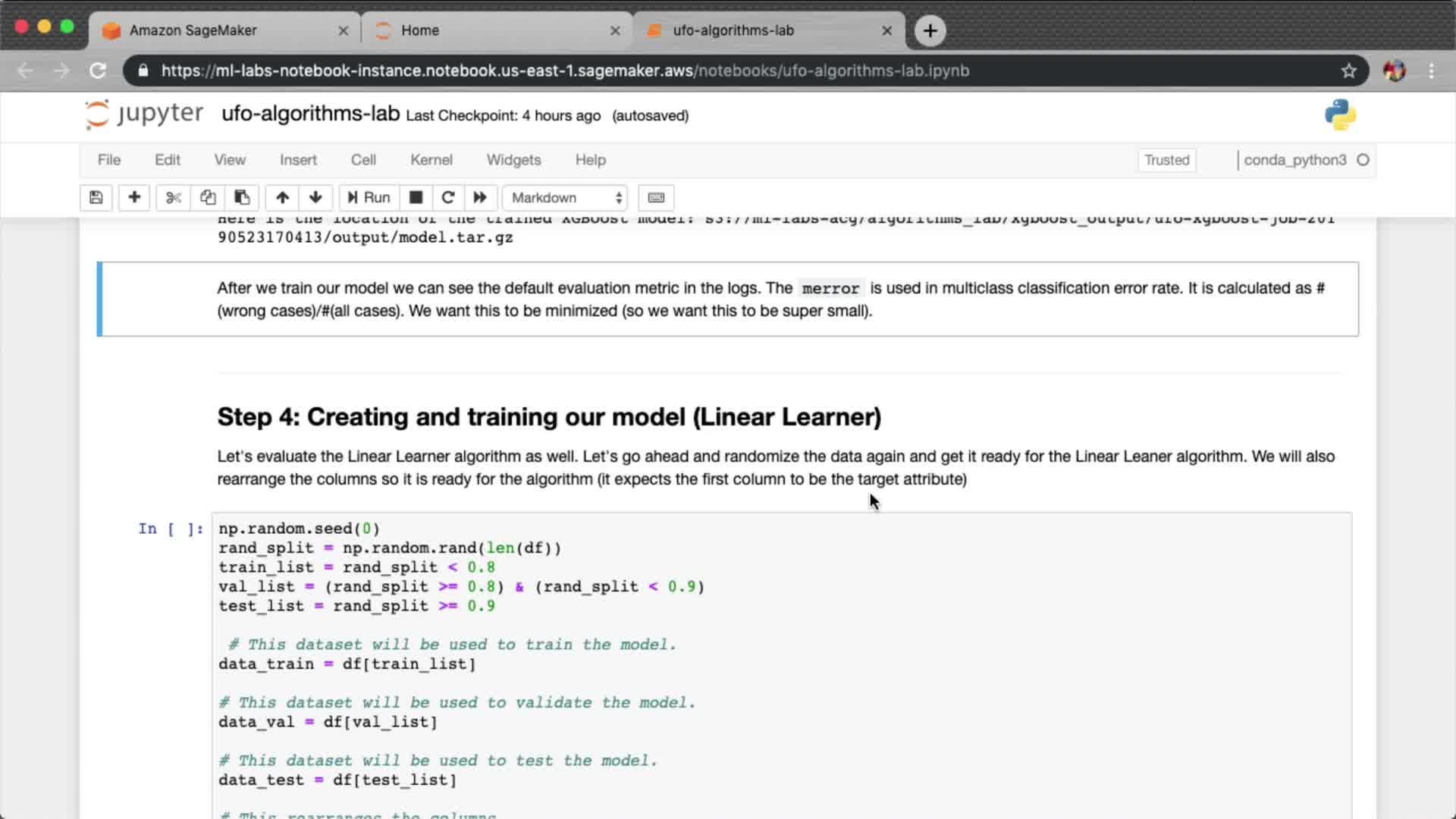The width and height of the screenshot is (1456, 819).
Task: Click the browser address bar URL
Action: pyautogui.click(x=565, y=71)
